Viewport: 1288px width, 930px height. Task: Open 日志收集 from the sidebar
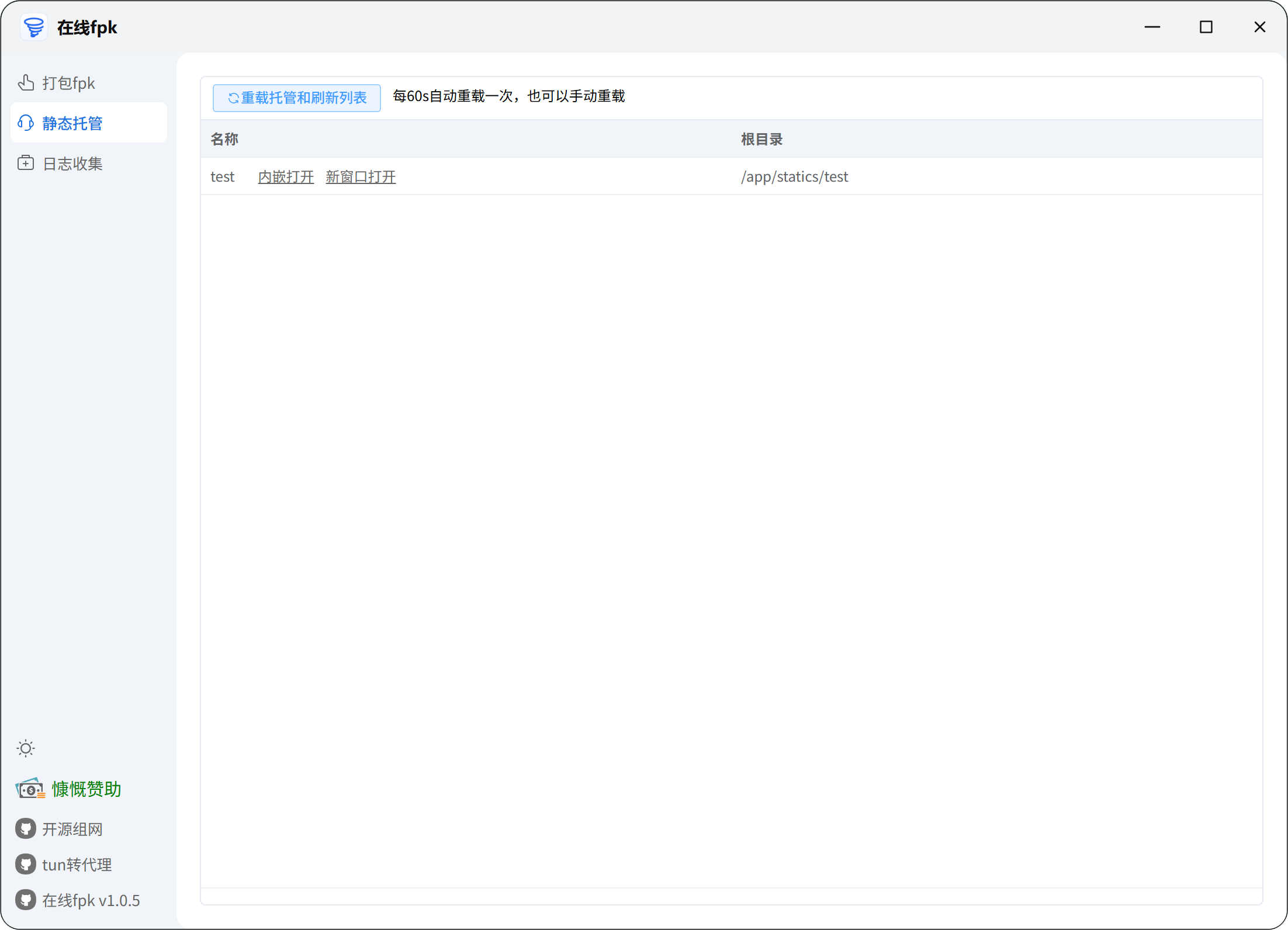(x=72, y=163)
